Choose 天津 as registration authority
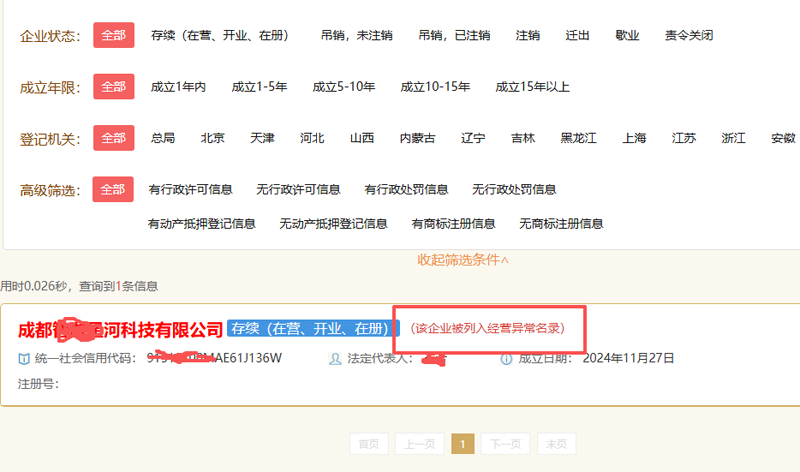The width and height of the screenshot is (800, 472). pyautogui.click(x=262, y=138)
